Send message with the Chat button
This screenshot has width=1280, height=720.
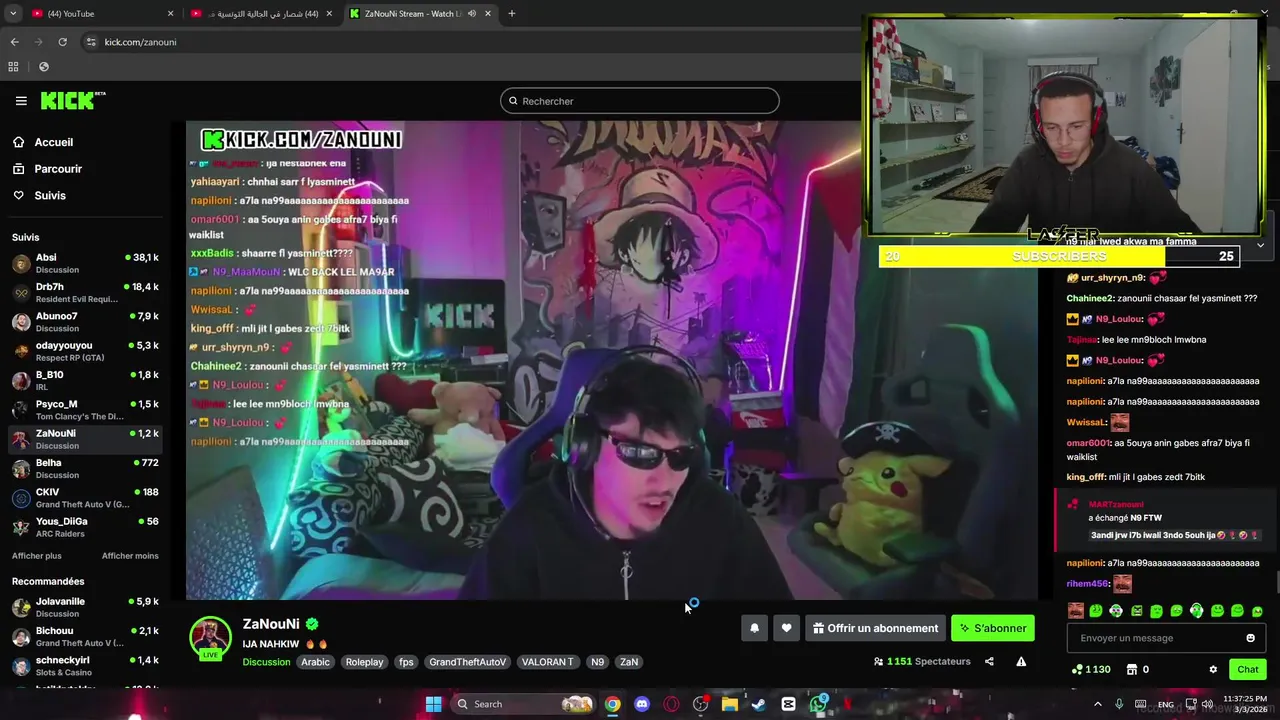[1248, 669]
